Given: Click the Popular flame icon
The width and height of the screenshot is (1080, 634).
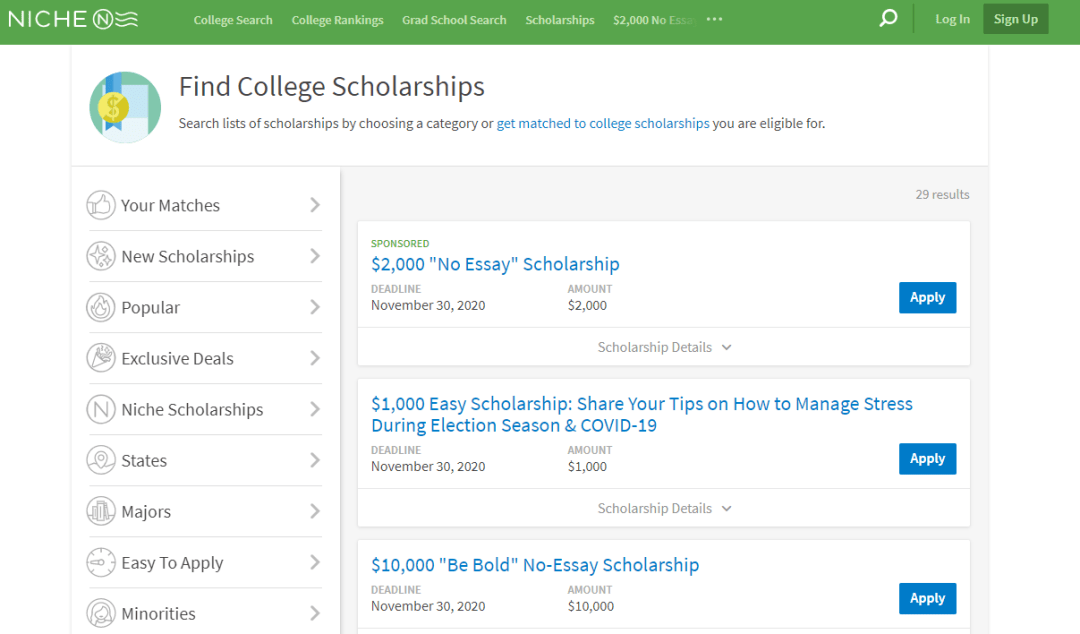Looking at the screenshot, I should [101, 307].
